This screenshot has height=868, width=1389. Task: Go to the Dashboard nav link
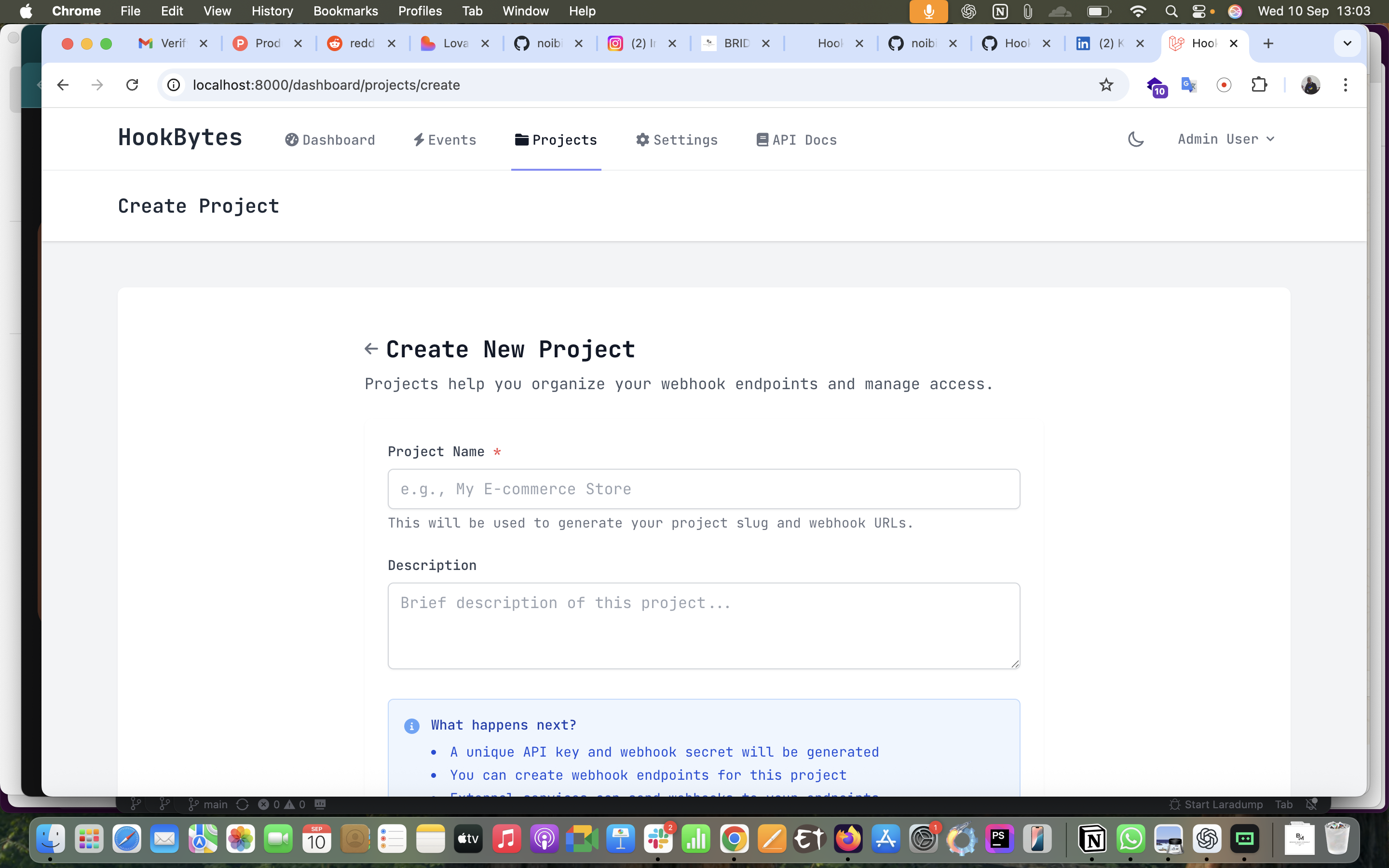[330, 139]
